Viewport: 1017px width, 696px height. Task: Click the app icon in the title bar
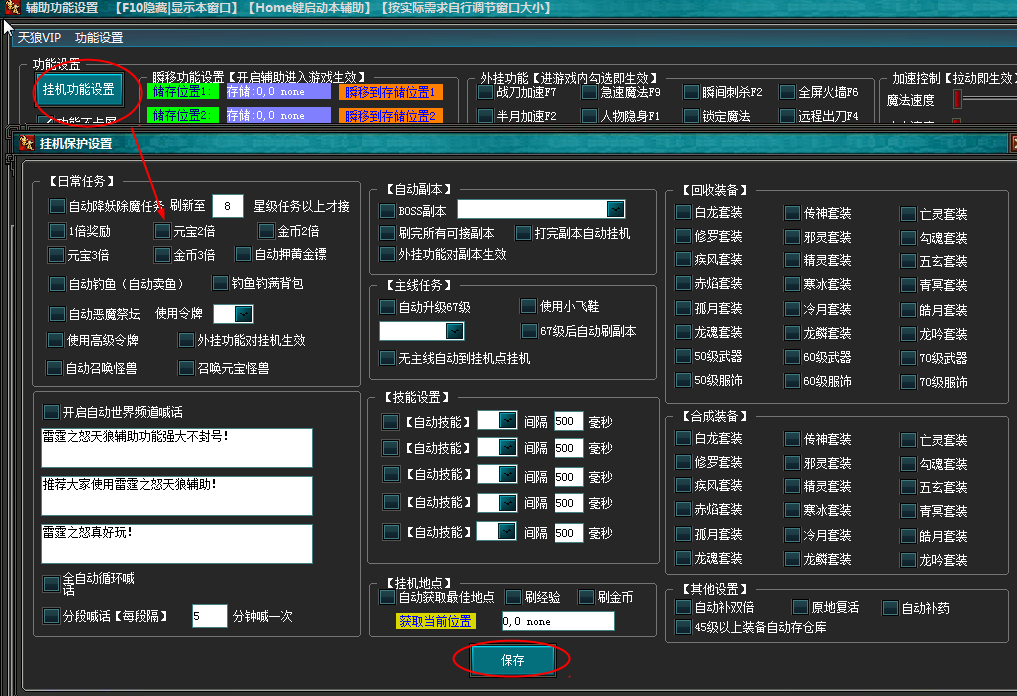pos(10,8)
